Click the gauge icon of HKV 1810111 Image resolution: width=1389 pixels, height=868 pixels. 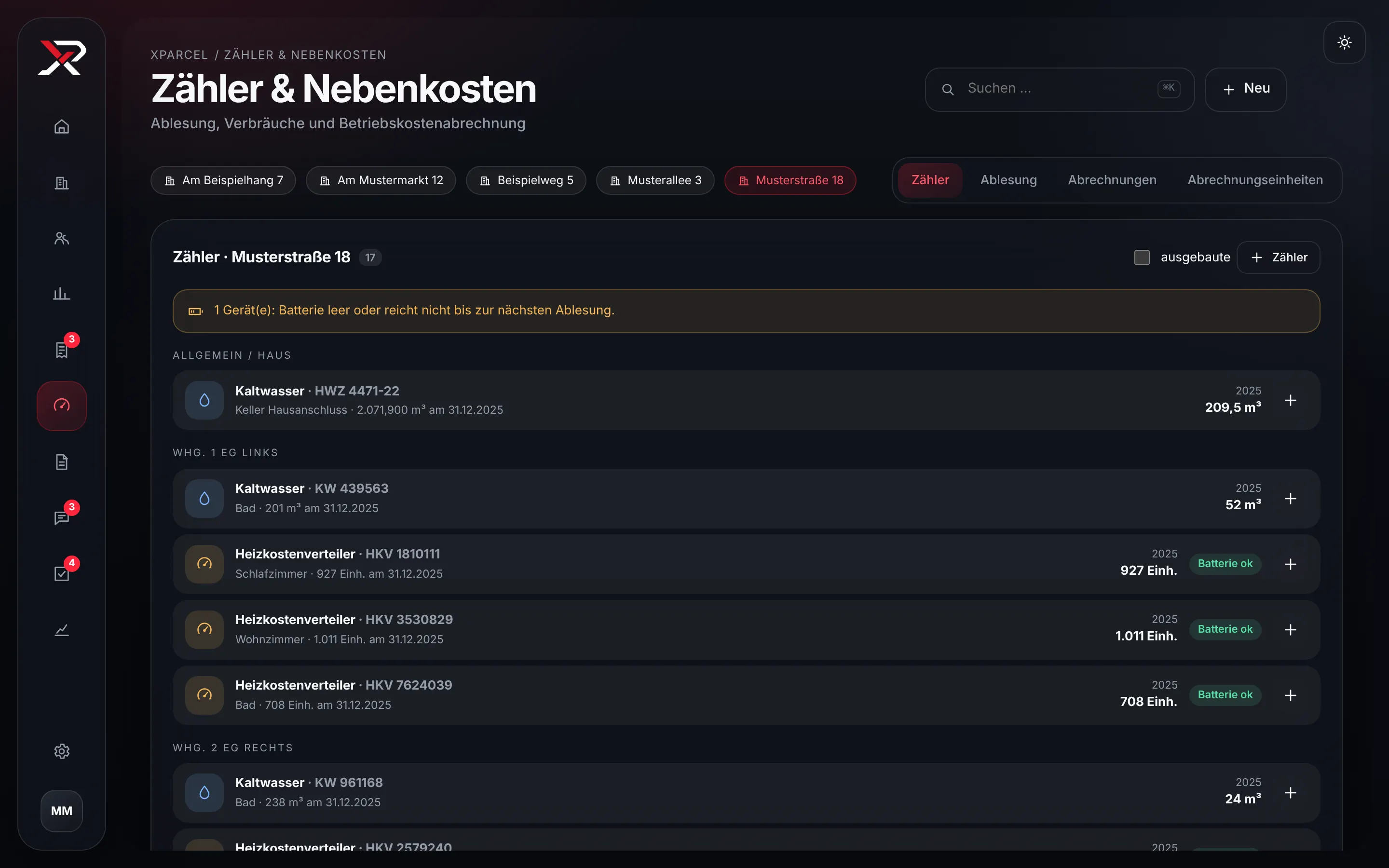point(204,564)
